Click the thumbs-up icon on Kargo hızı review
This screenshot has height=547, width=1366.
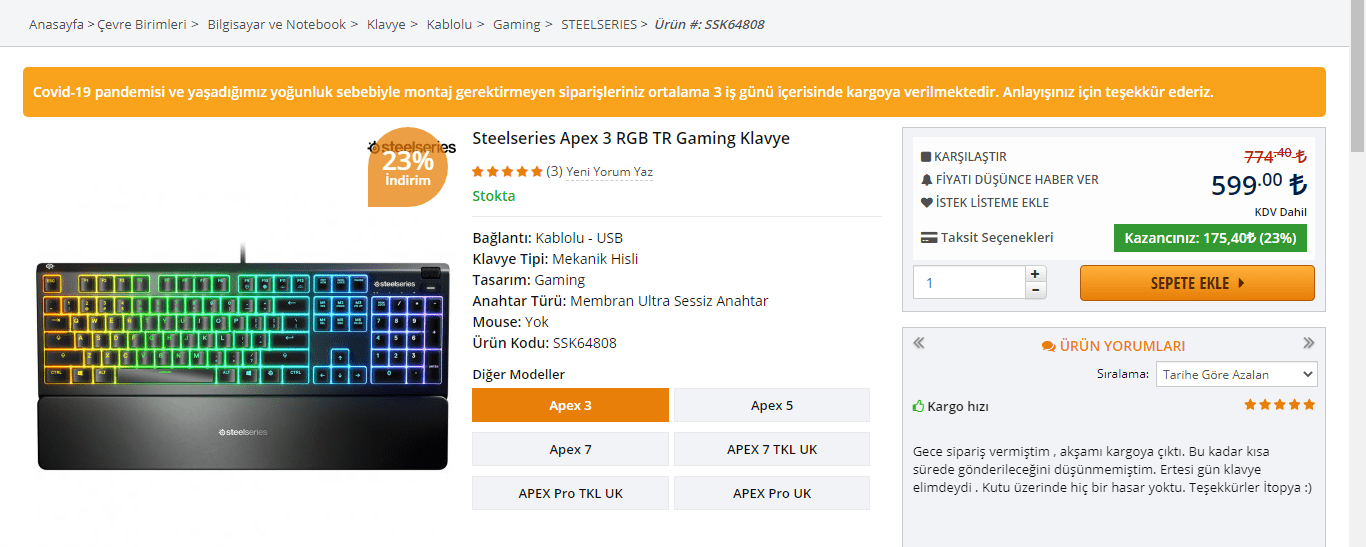pyautogui.click(x=919, y=407)
